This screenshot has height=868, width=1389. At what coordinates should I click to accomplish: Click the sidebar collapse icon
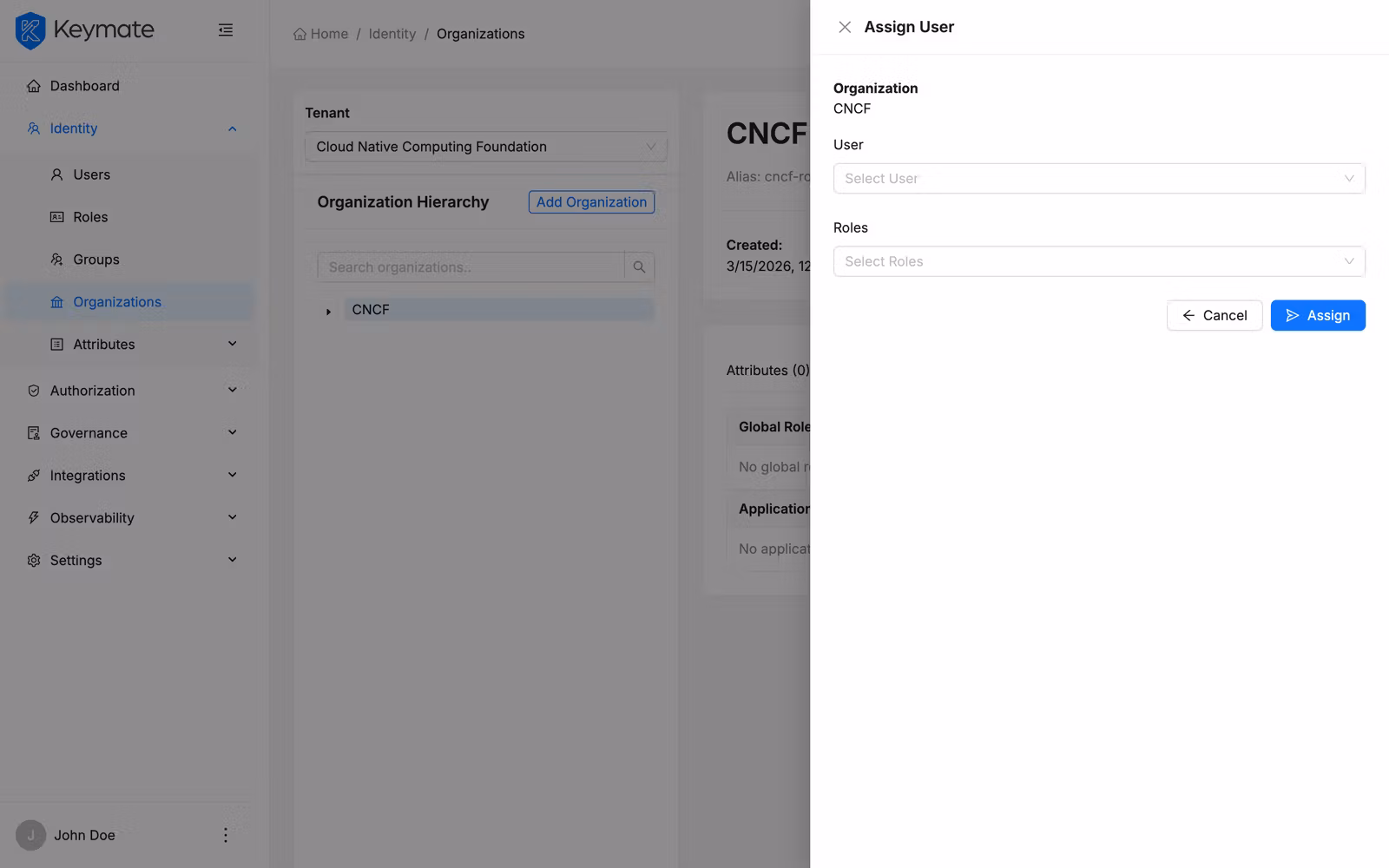point(226,30)
